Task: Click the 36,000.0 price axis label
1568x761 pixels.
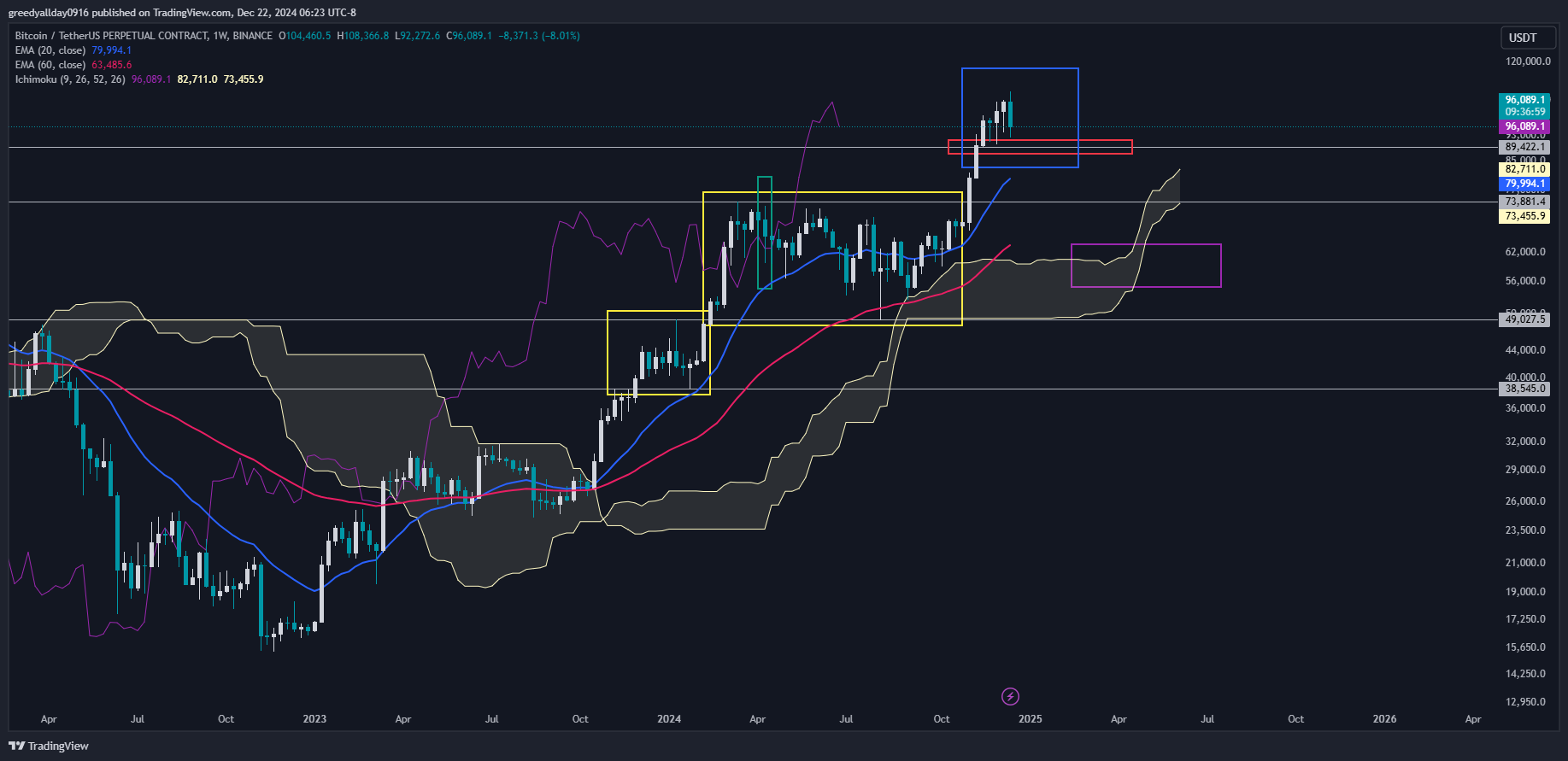Action: coord(1525,408)
